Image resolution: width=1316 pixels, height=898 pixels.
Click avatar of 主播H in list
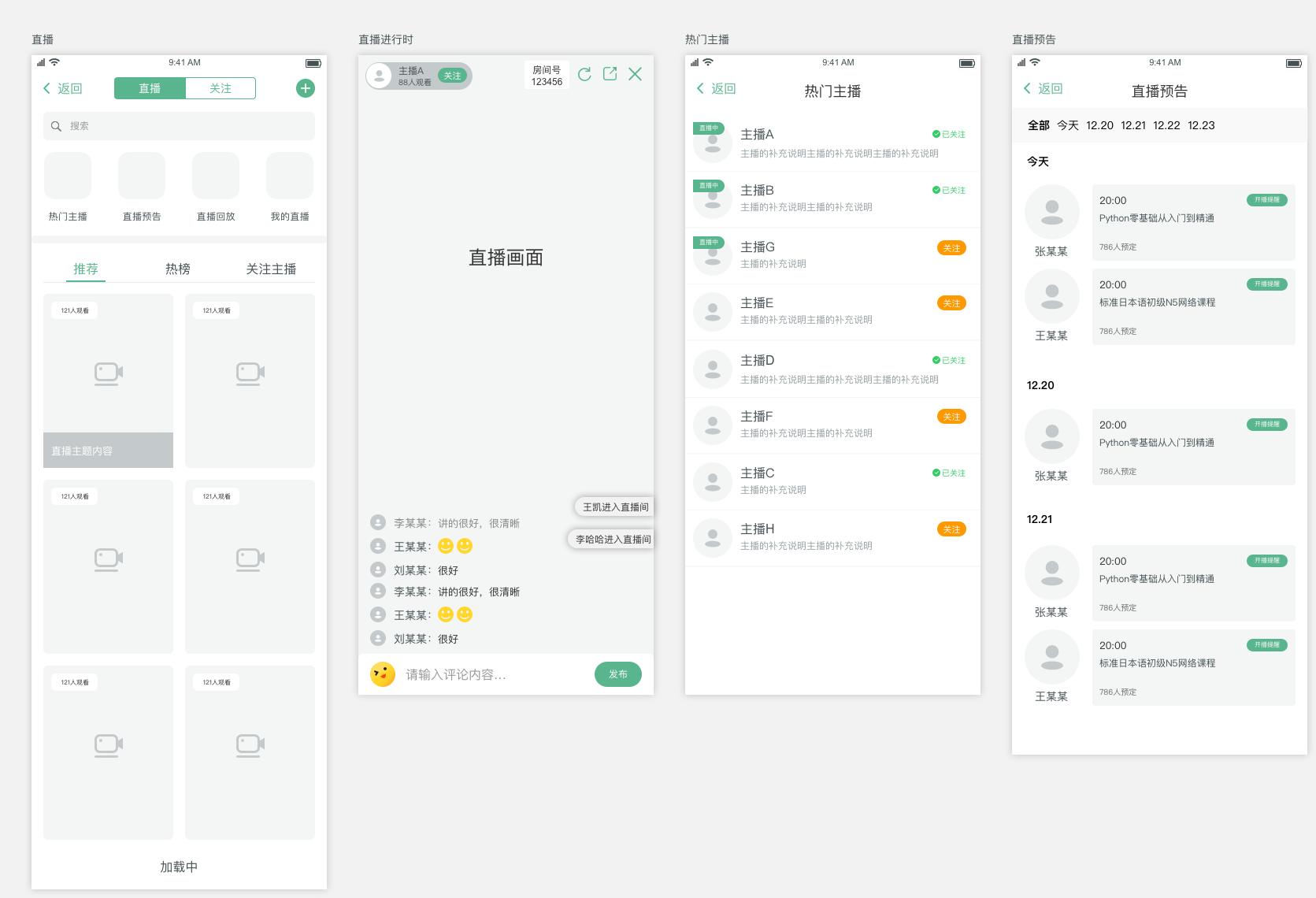pos(713,538)
